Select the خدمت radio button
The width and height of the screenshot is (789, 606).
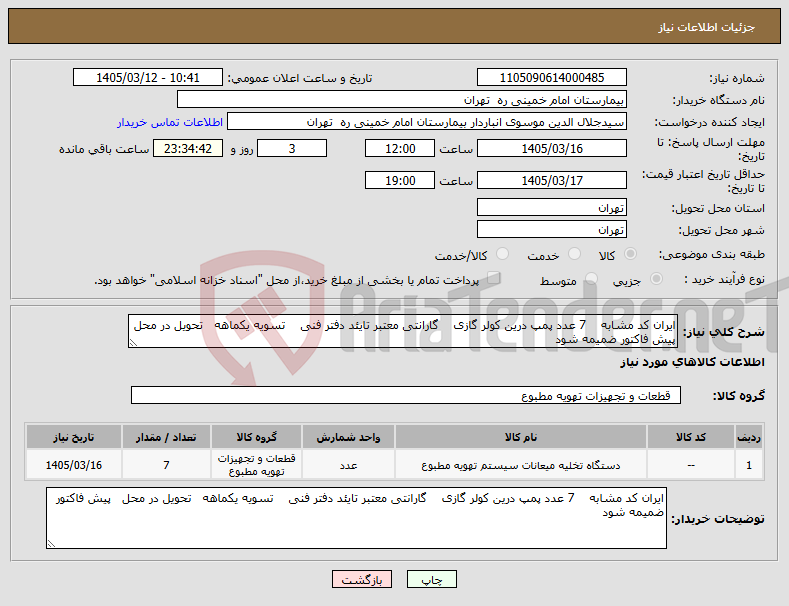click(574, 254)
